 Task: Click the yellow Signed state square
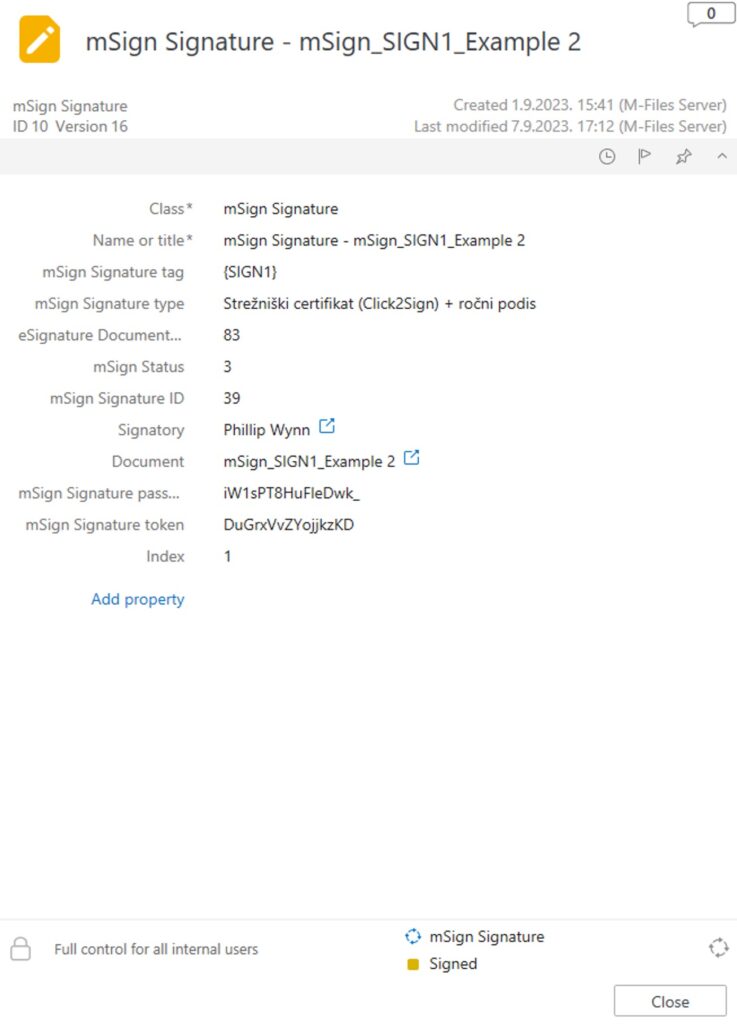tap(413, 964)
